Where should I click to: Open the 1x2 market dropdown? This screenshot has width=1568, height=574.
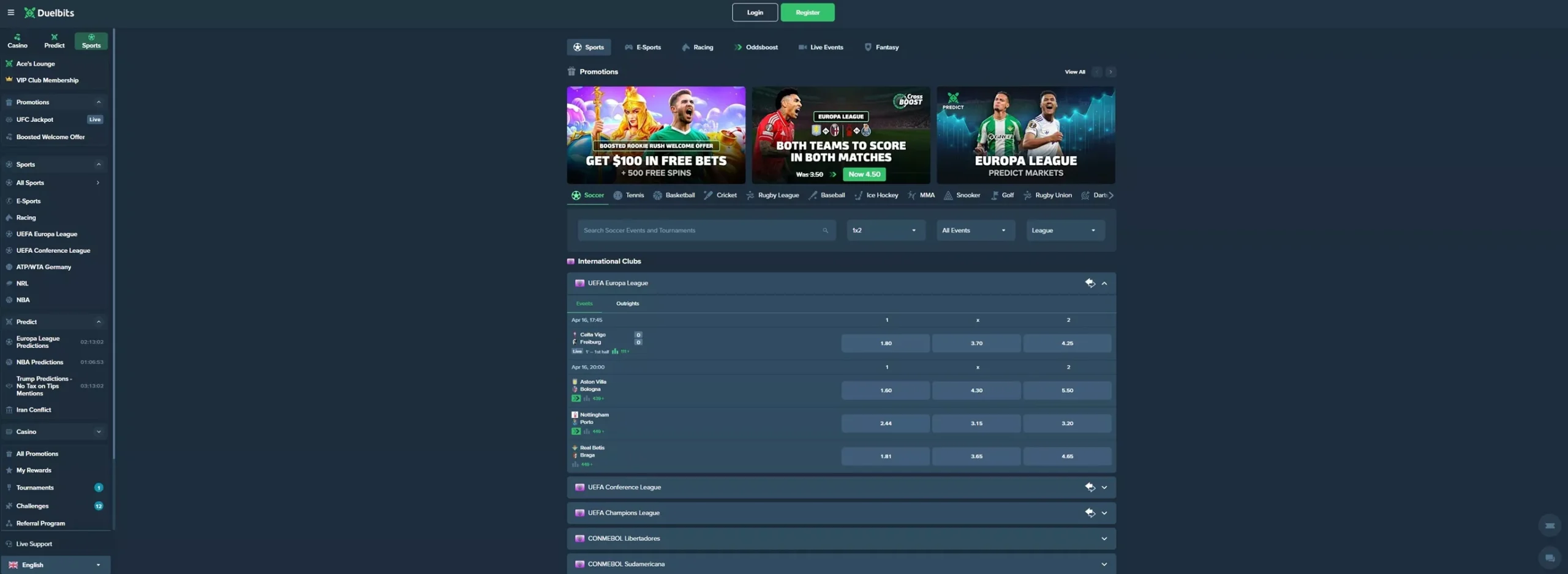(x=885, y=230)
